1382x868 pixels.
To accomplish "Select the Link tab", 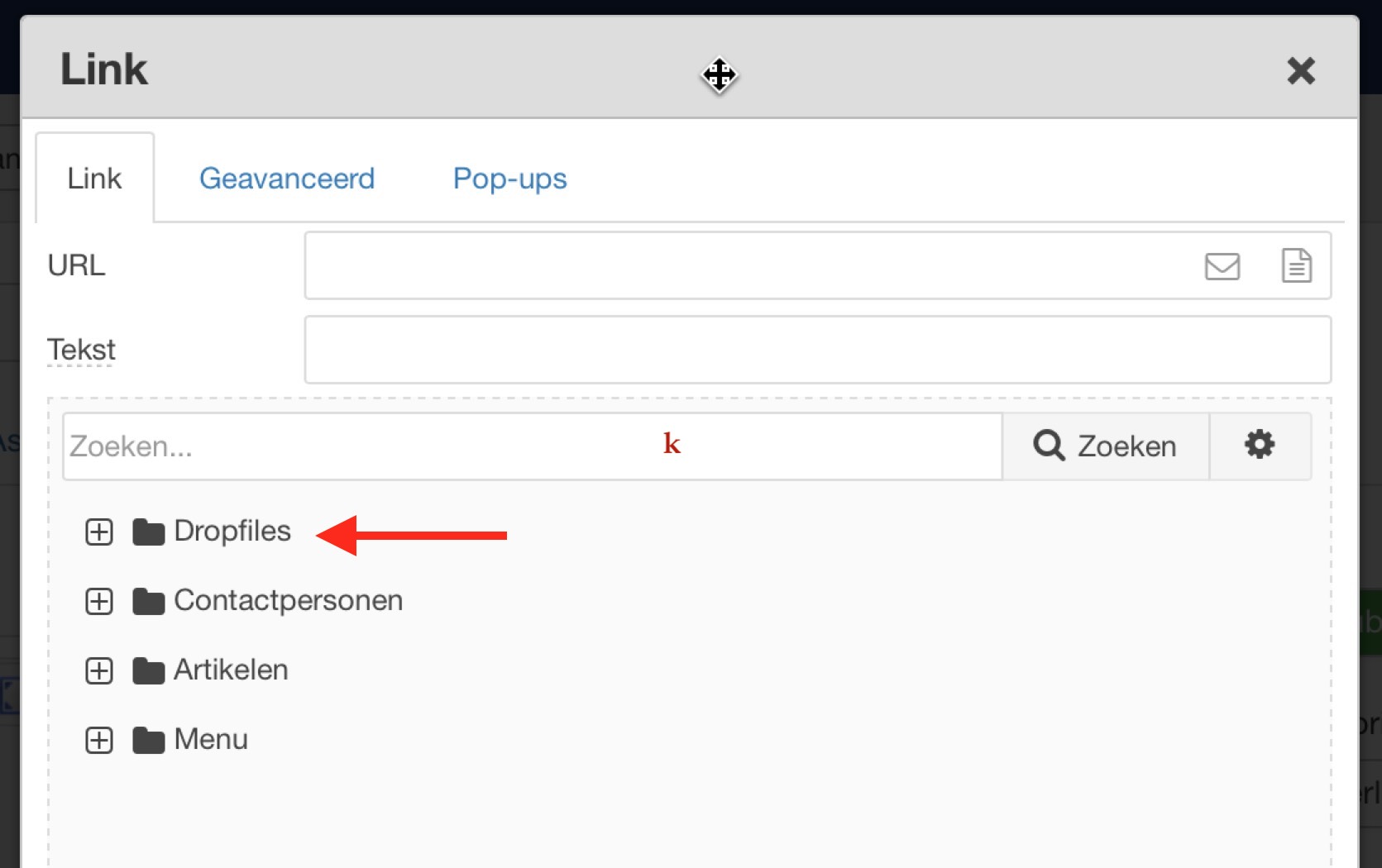I will (94, 179).
